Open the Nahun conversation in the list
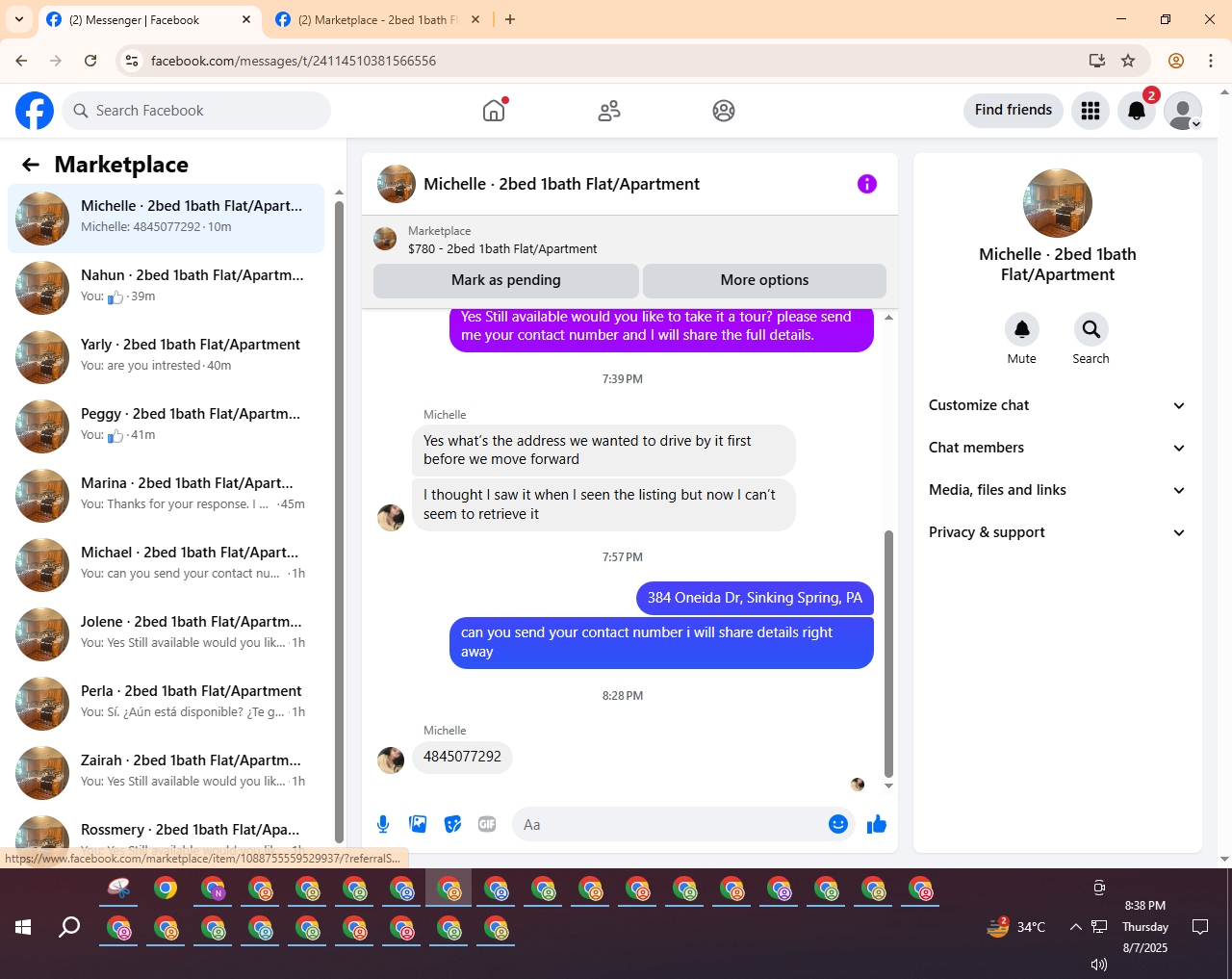Screen dimensions: 1232x979 pos(167,288)
